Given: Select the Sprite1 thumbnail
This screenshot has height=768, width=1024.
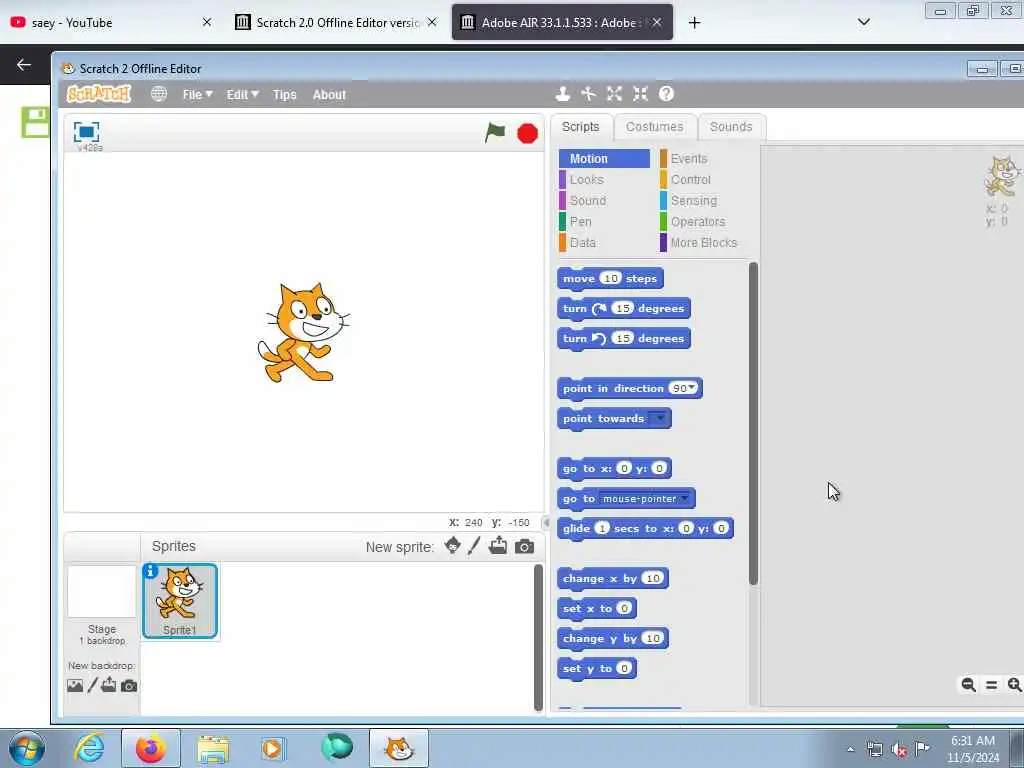Looking at the screenshot, I should (x=180, y=601).
